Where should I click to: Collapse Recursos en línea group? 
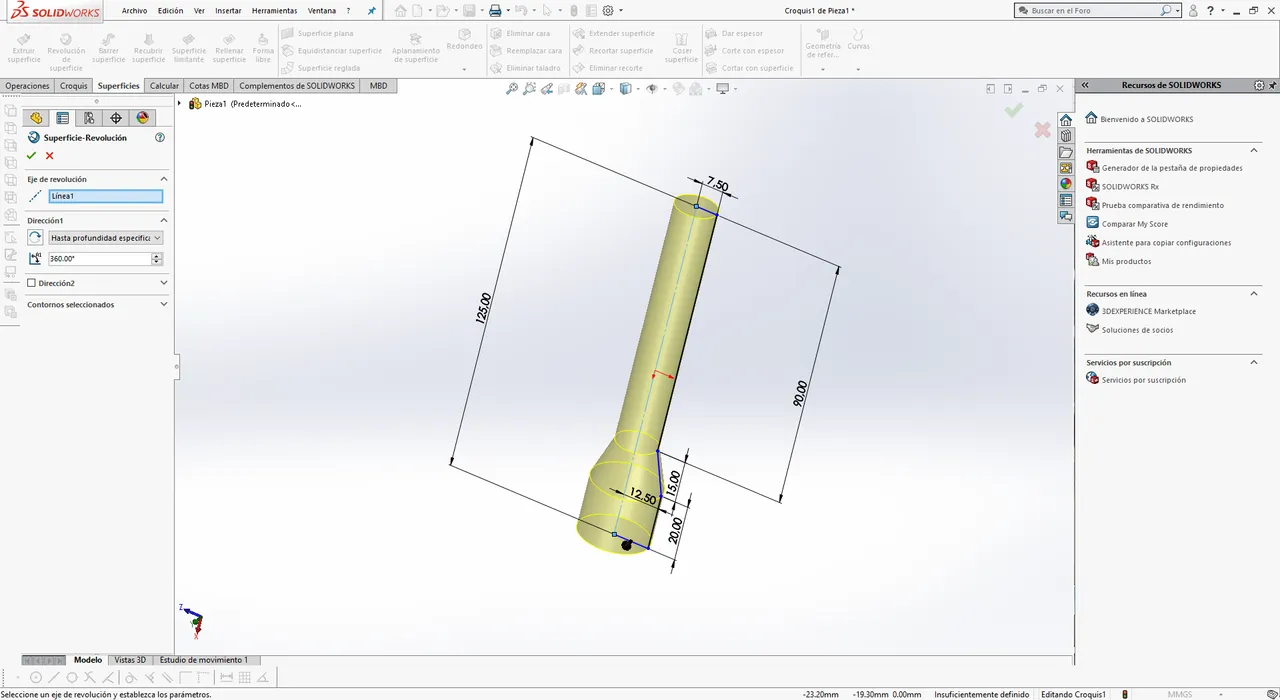pos(1254,294)
